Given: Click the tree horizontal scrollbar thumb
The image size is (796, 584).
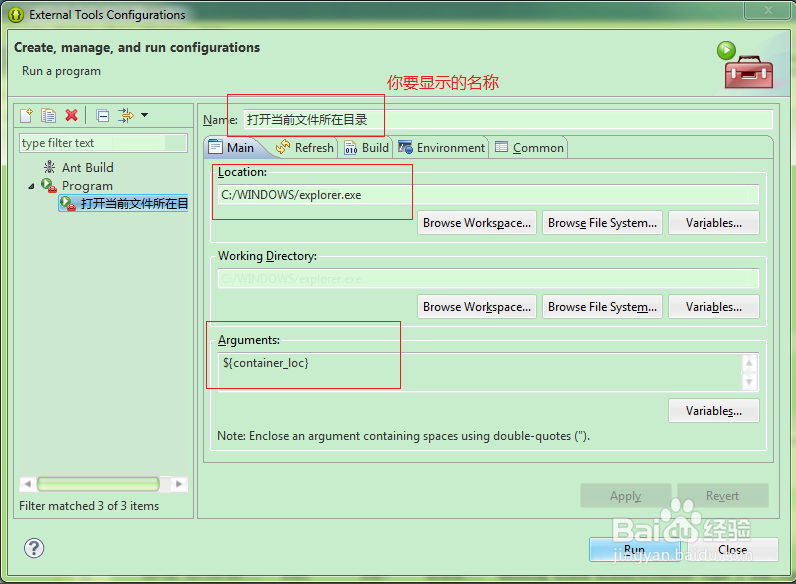Looking at the screenshot, I should pos(98,484).
